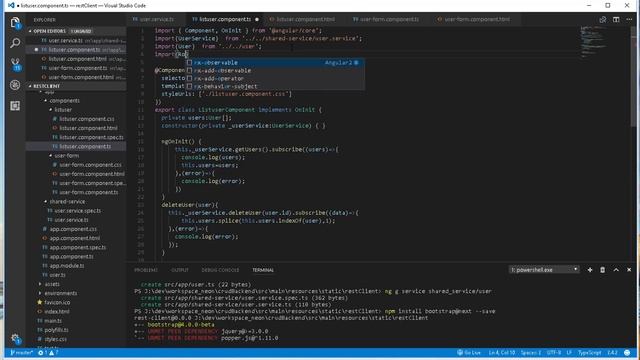Screen dimensions: 640x360
Task: Kill the terminal with the trash icon
Action: click(x=602, y=270)
